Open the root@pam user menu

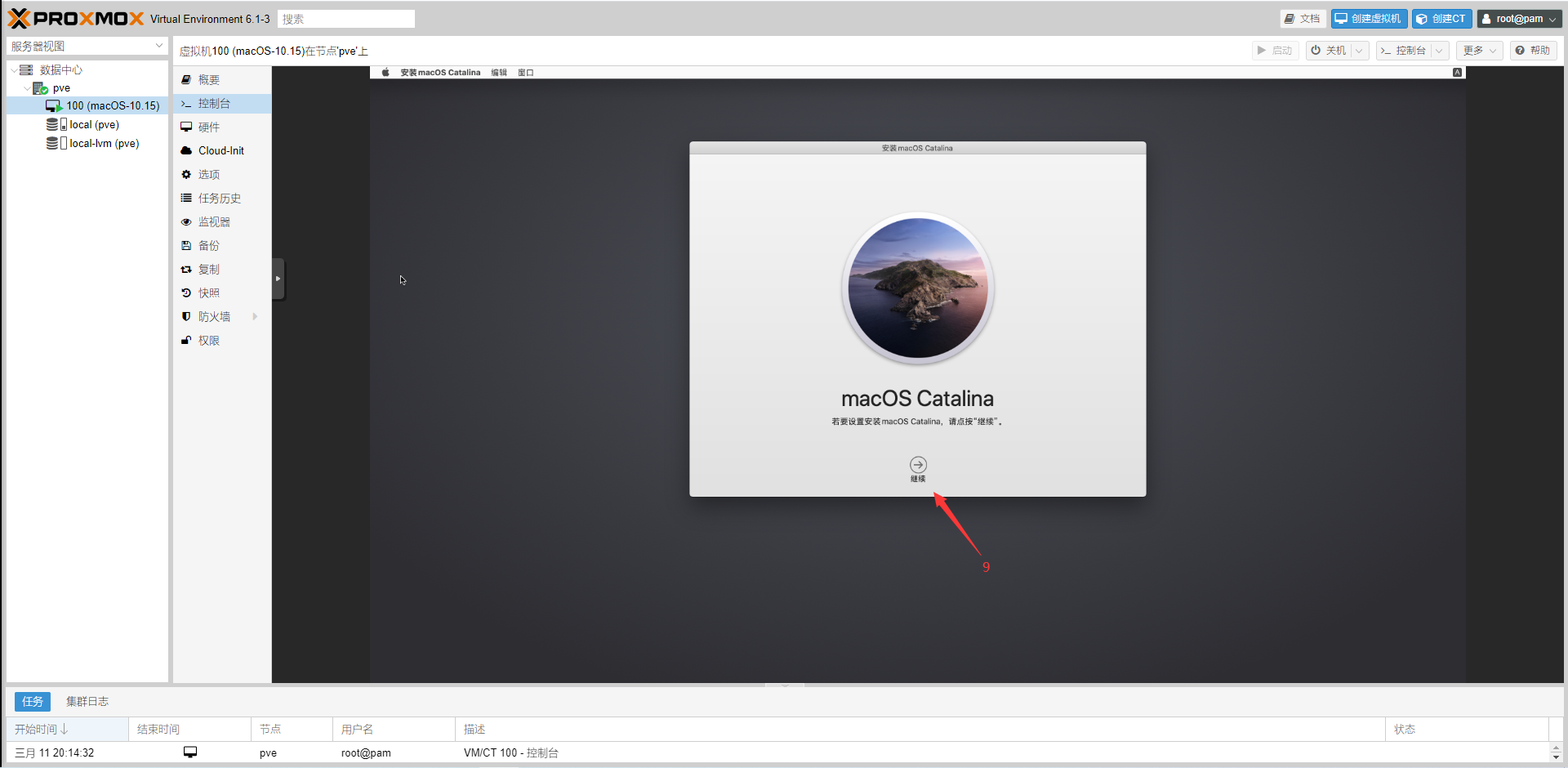(1519, 19)
